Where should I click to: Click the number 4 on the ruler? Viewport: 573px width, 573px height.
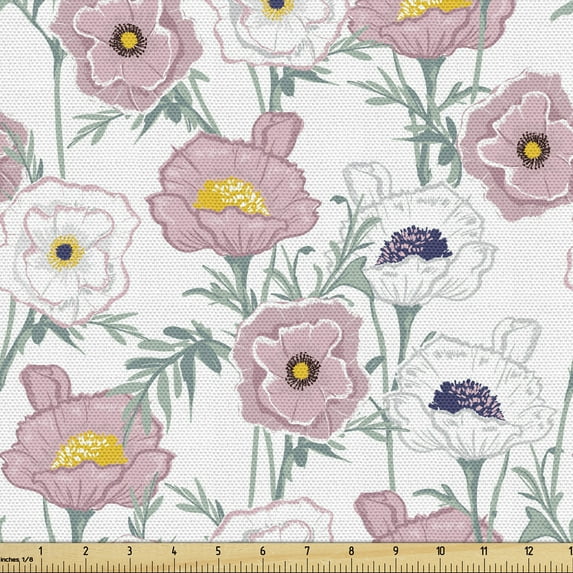click(174, 551)
